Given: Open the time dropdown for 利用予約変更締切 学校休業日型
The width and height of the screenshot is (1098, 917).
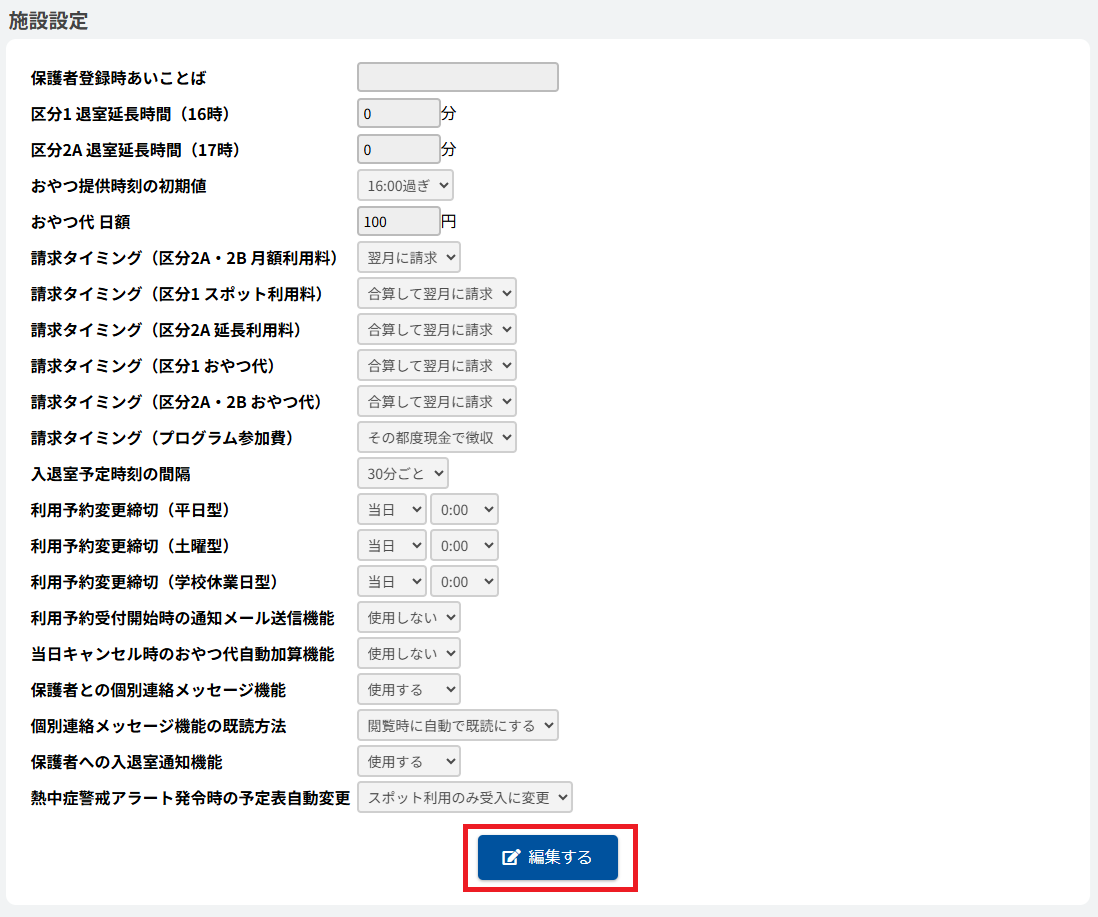Looking at the screenshot, I should 464,581.
